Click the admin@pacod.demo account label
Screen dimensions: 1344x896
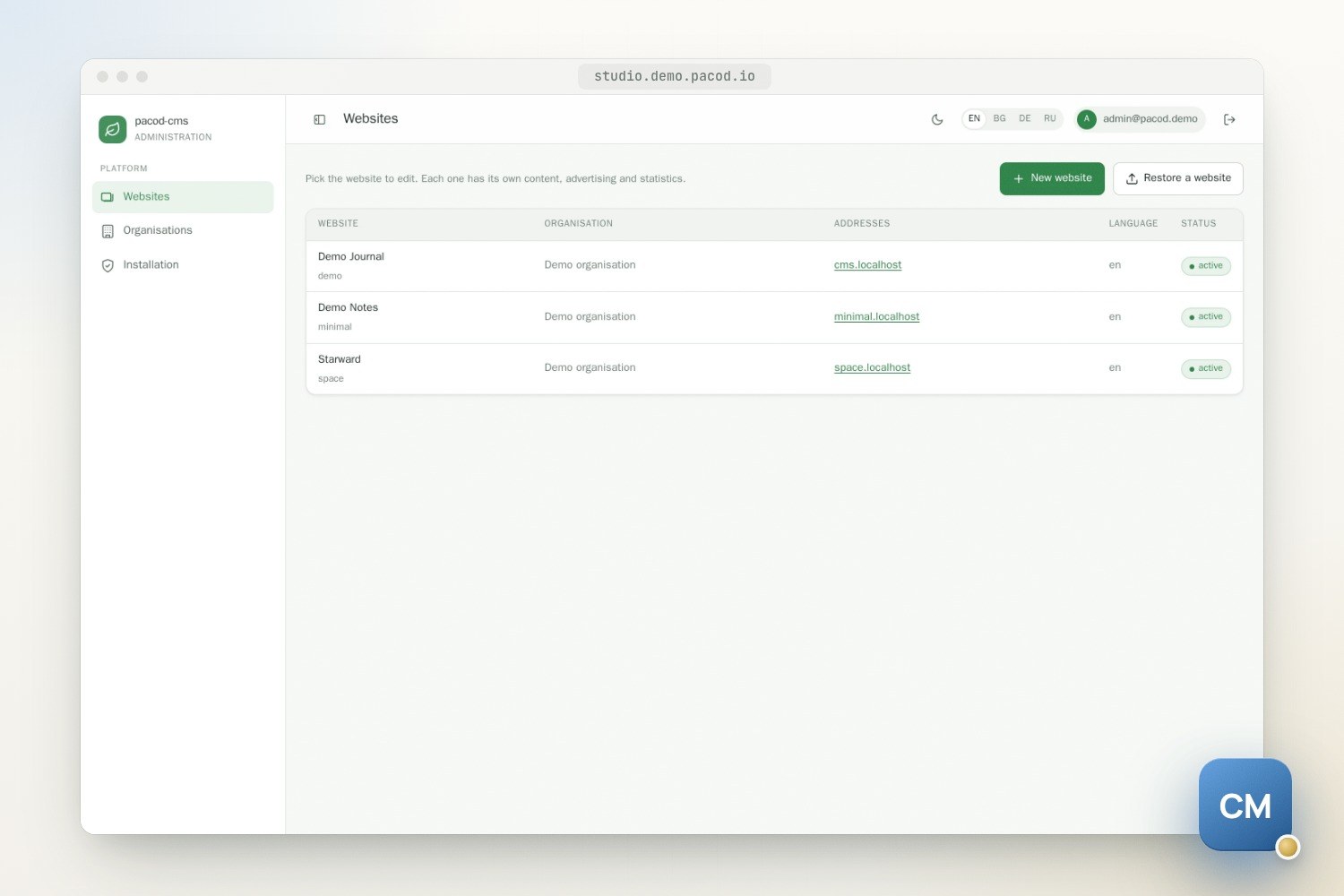click(x=1150, y=119)
